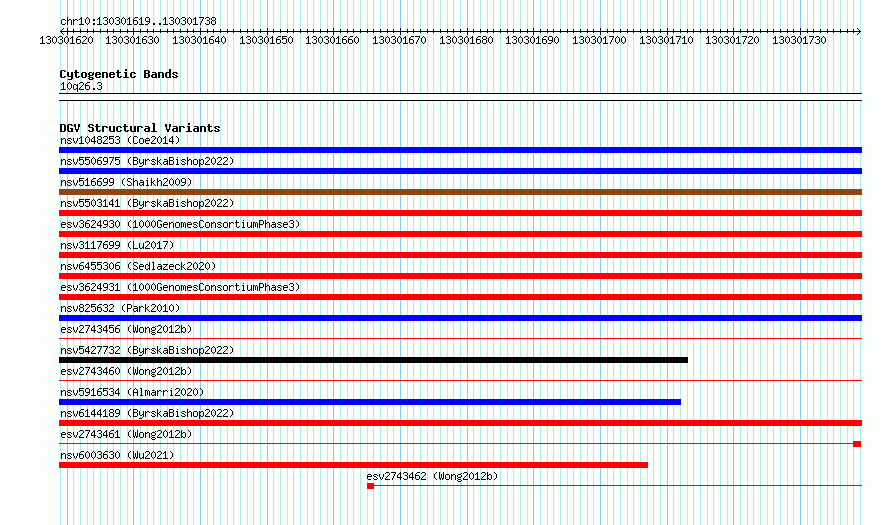Click the red bar under esv3624930
This screenshot has width=890, height=525.
(x=460, y=234)
